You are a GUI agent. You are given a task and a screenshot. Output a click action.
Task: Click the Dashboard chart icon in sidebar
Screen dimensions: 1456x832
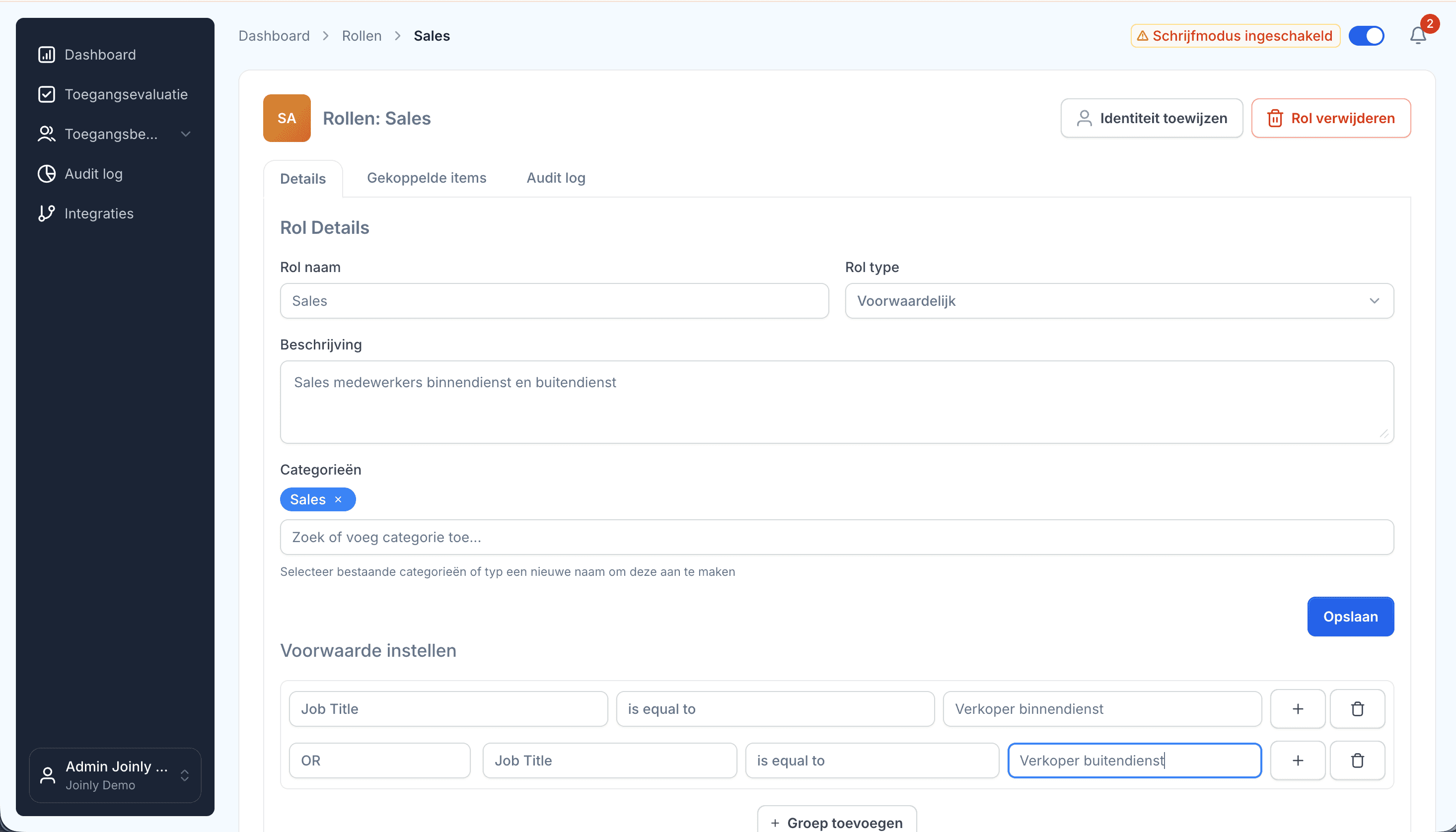[x=46, y=54]
